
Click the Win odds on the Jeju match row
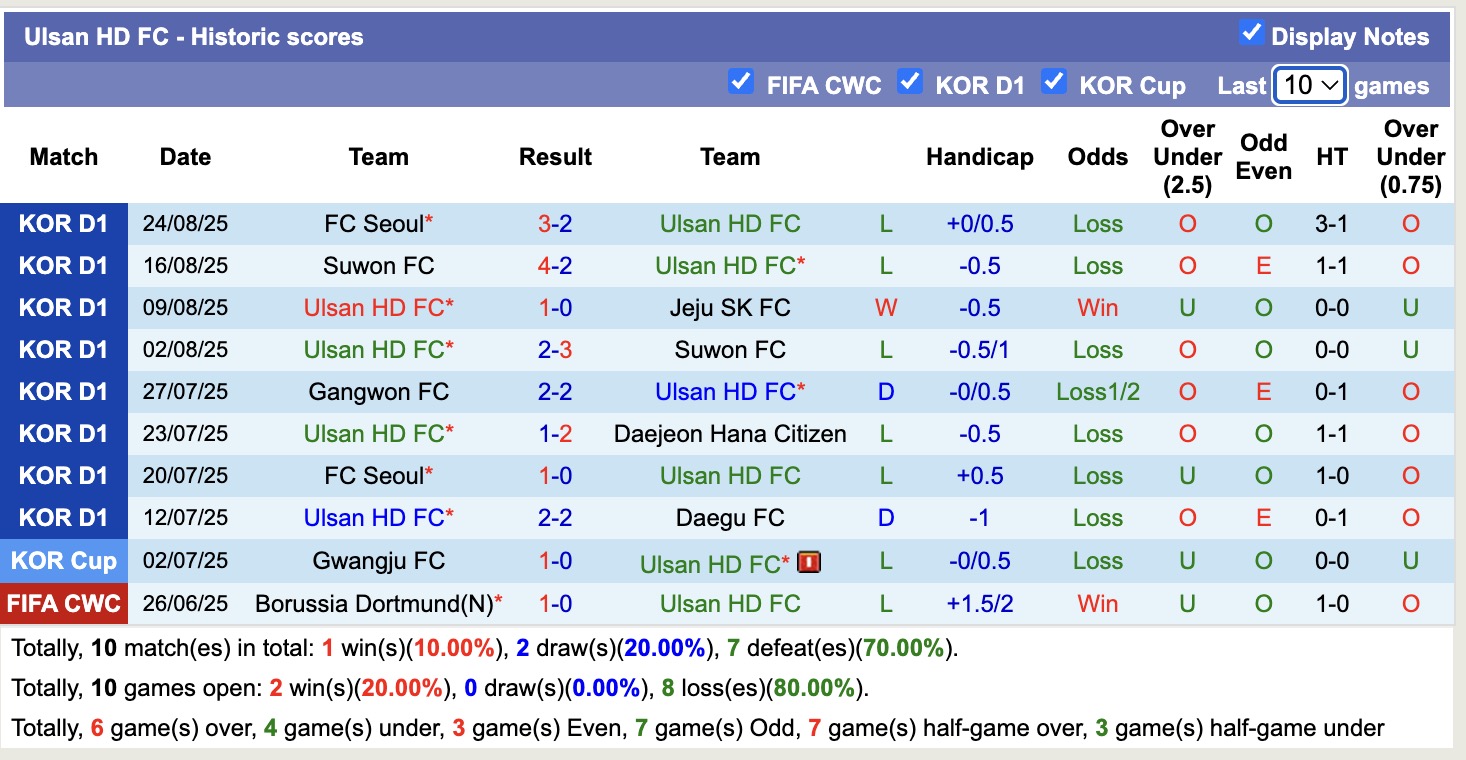pos(1097,307)
